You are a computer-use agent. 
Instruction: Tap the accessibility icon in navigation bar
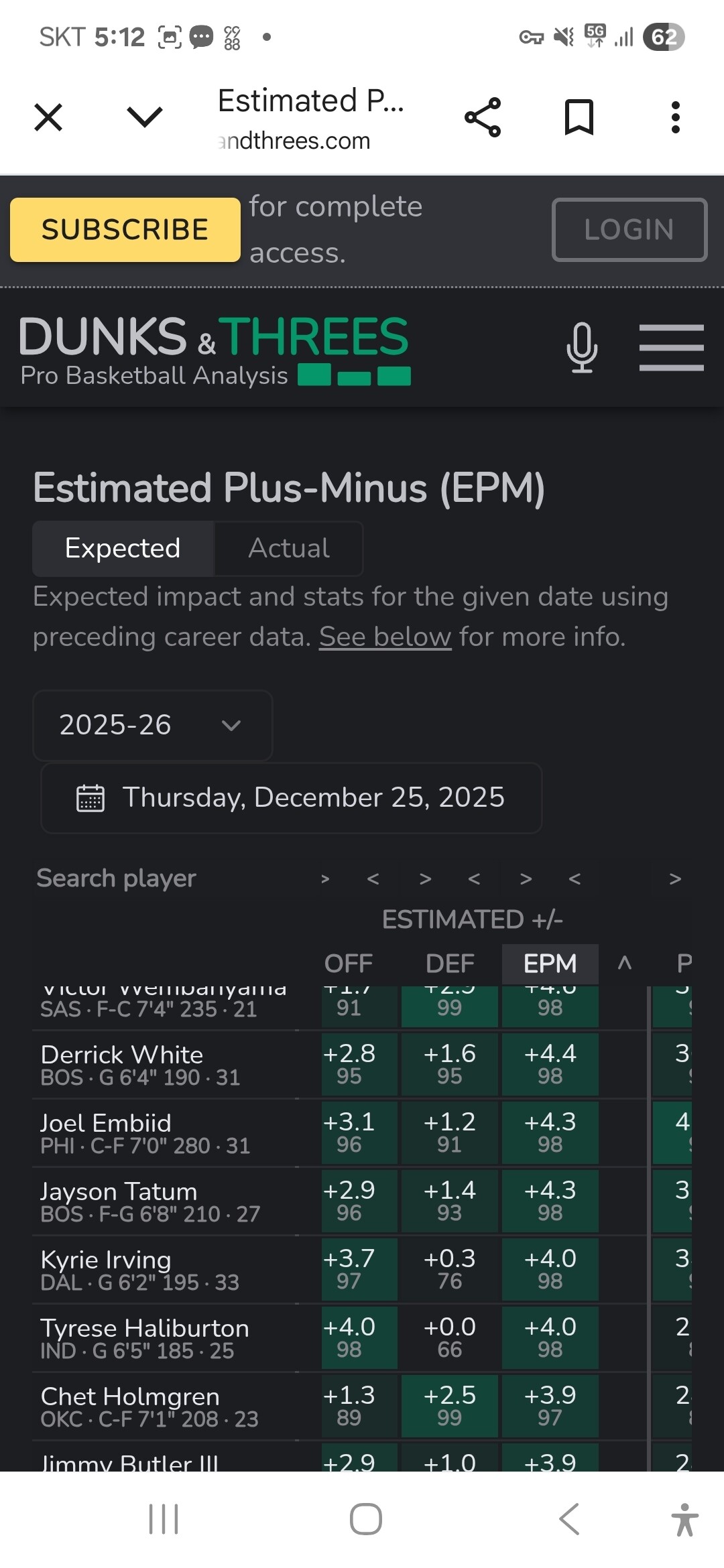684,1519
